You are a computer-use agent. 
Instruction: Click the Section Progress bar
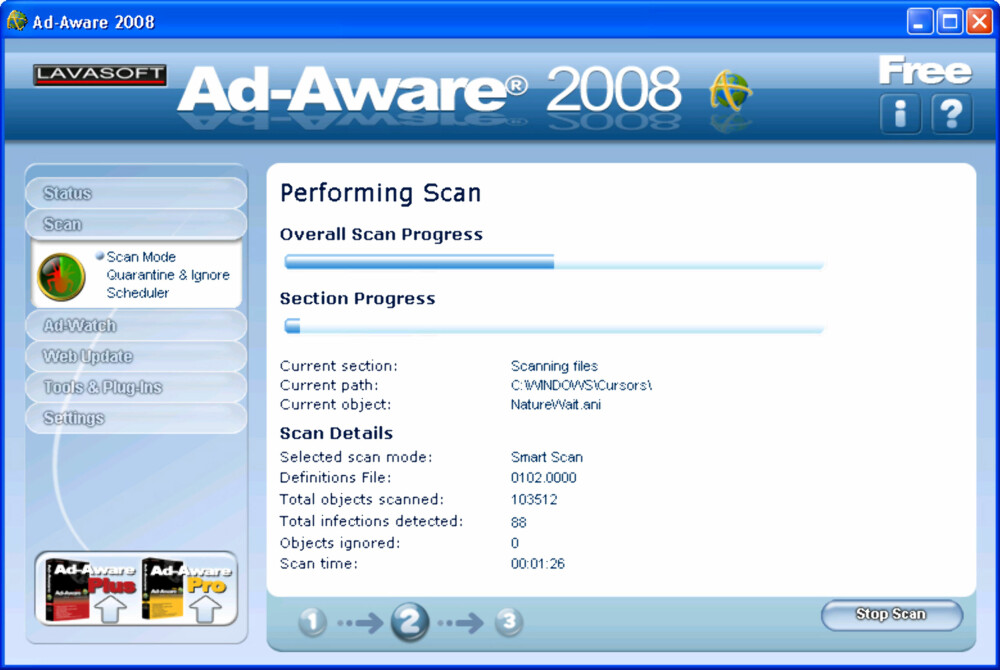[x=554, y=326]
